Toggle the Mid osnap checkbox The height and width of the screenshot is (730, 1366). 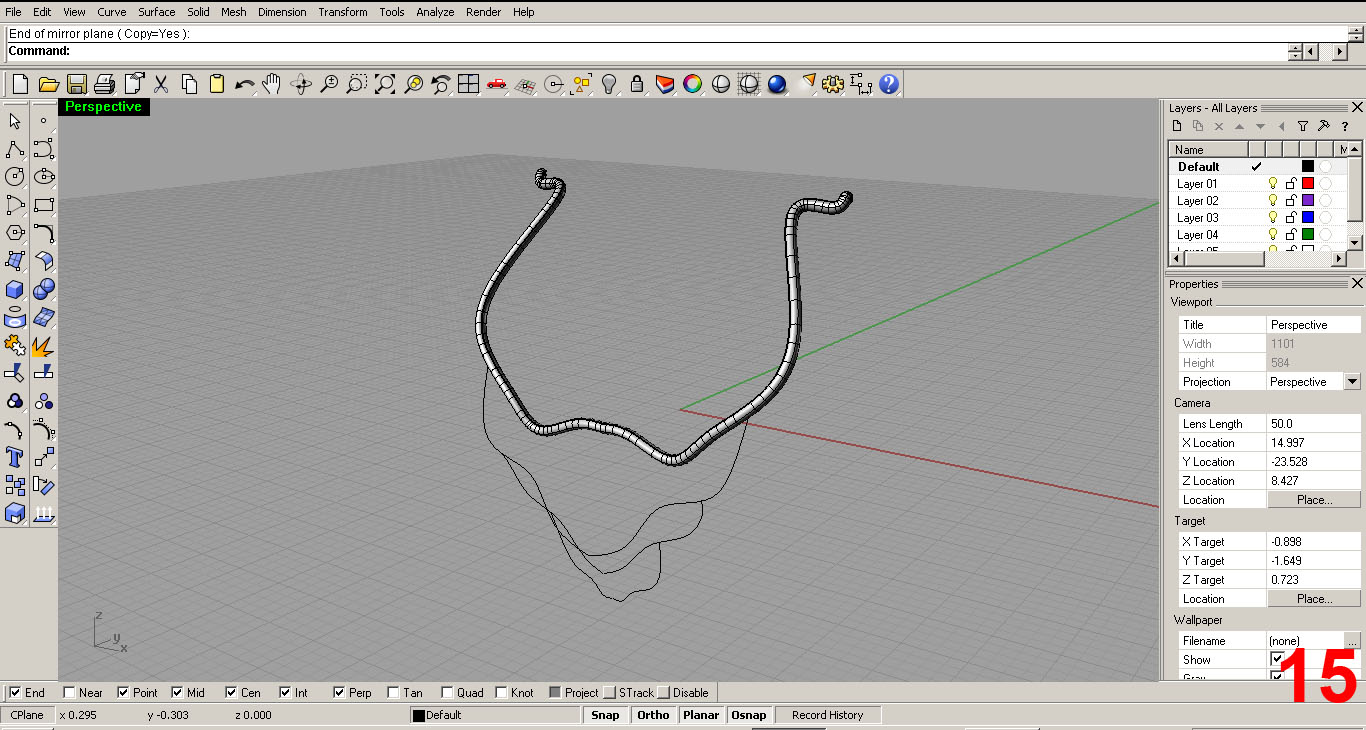[x=177, y=692]
